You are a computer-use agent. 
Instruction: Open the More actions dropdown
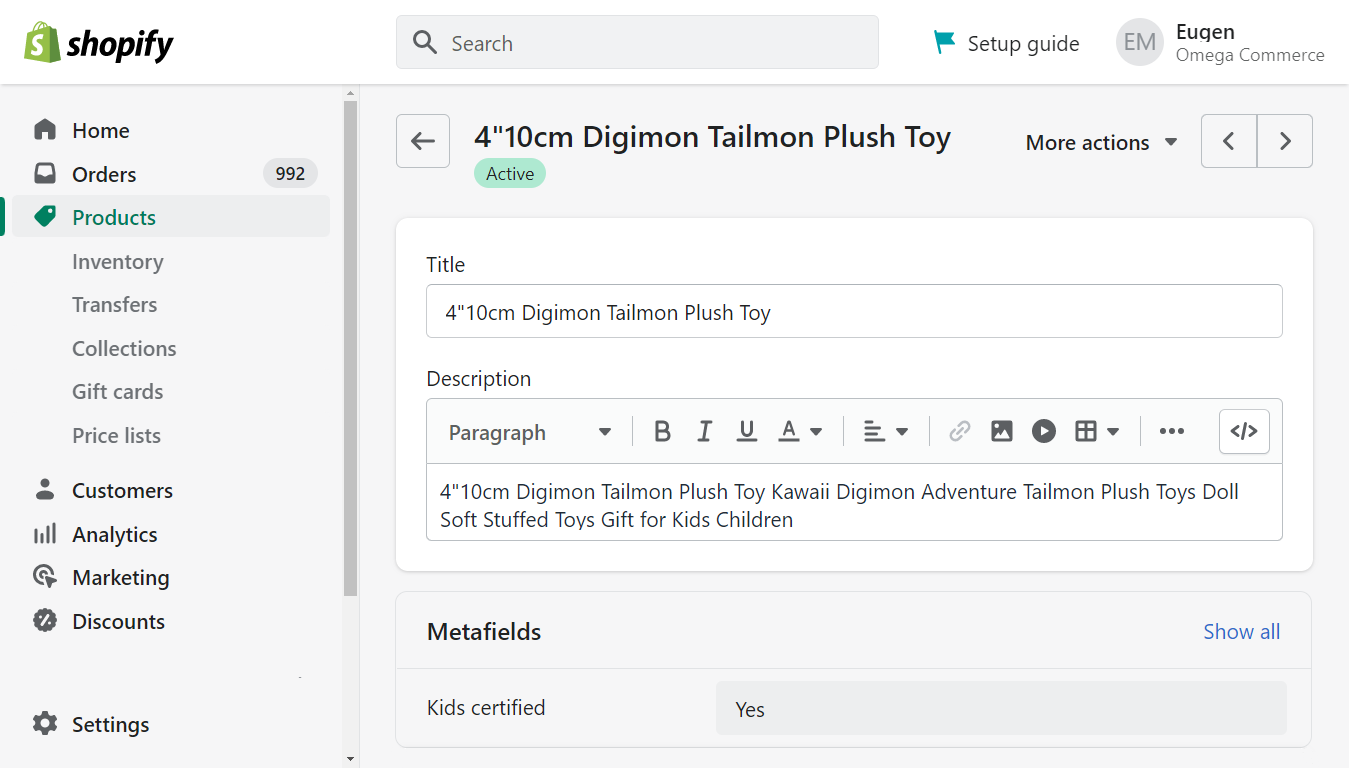(1102, 142)
